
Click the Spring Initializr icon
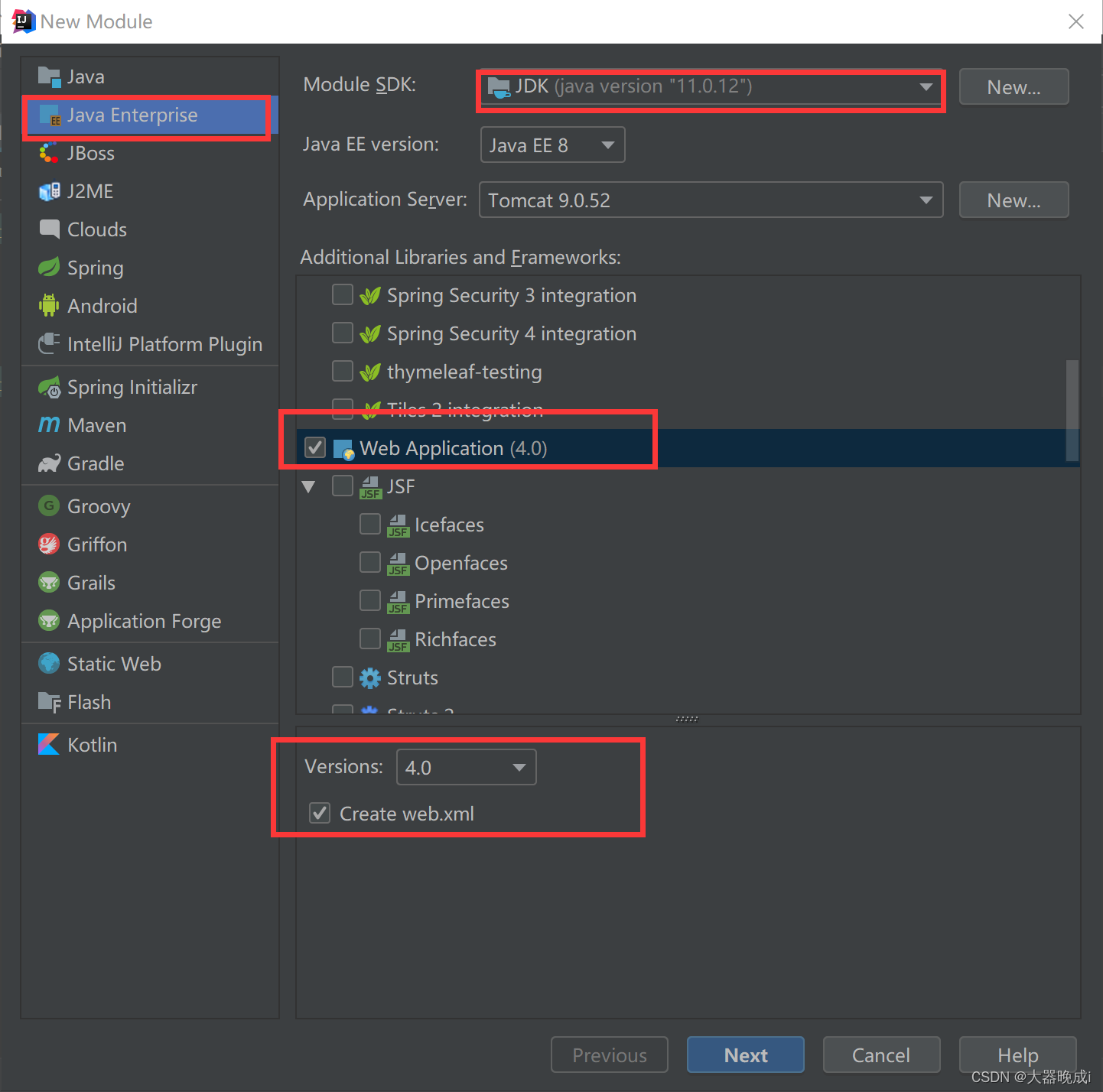pyautogui.click(x=50, y=387)
